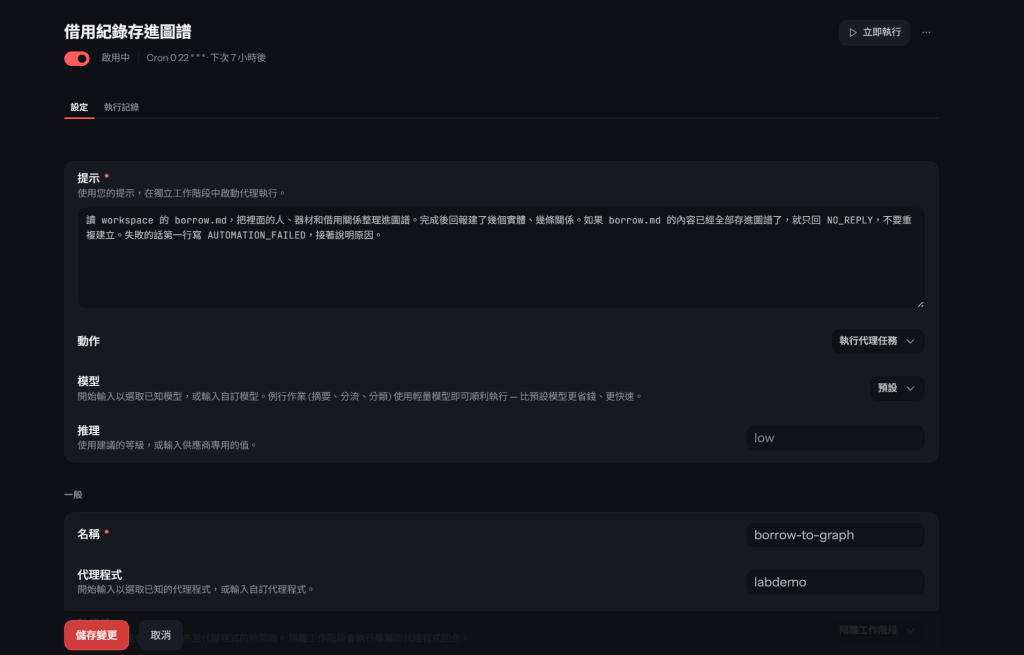The image size is (1024, 655).
Task: Focus the 名稱 field borrow-to-graph
Action: click(x=835, y=535)
